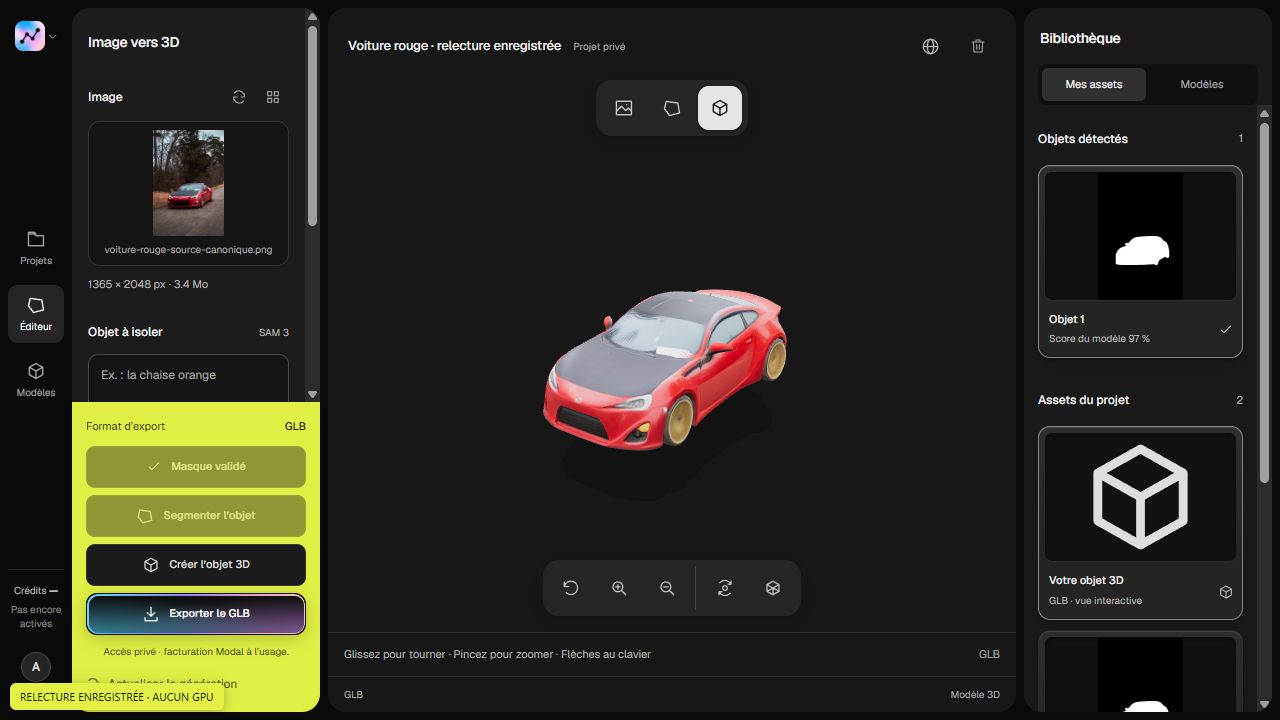The image size is (1280, 720).
Task: Click the 'Segmenter l'objet' button
Action: pos(196,515)
